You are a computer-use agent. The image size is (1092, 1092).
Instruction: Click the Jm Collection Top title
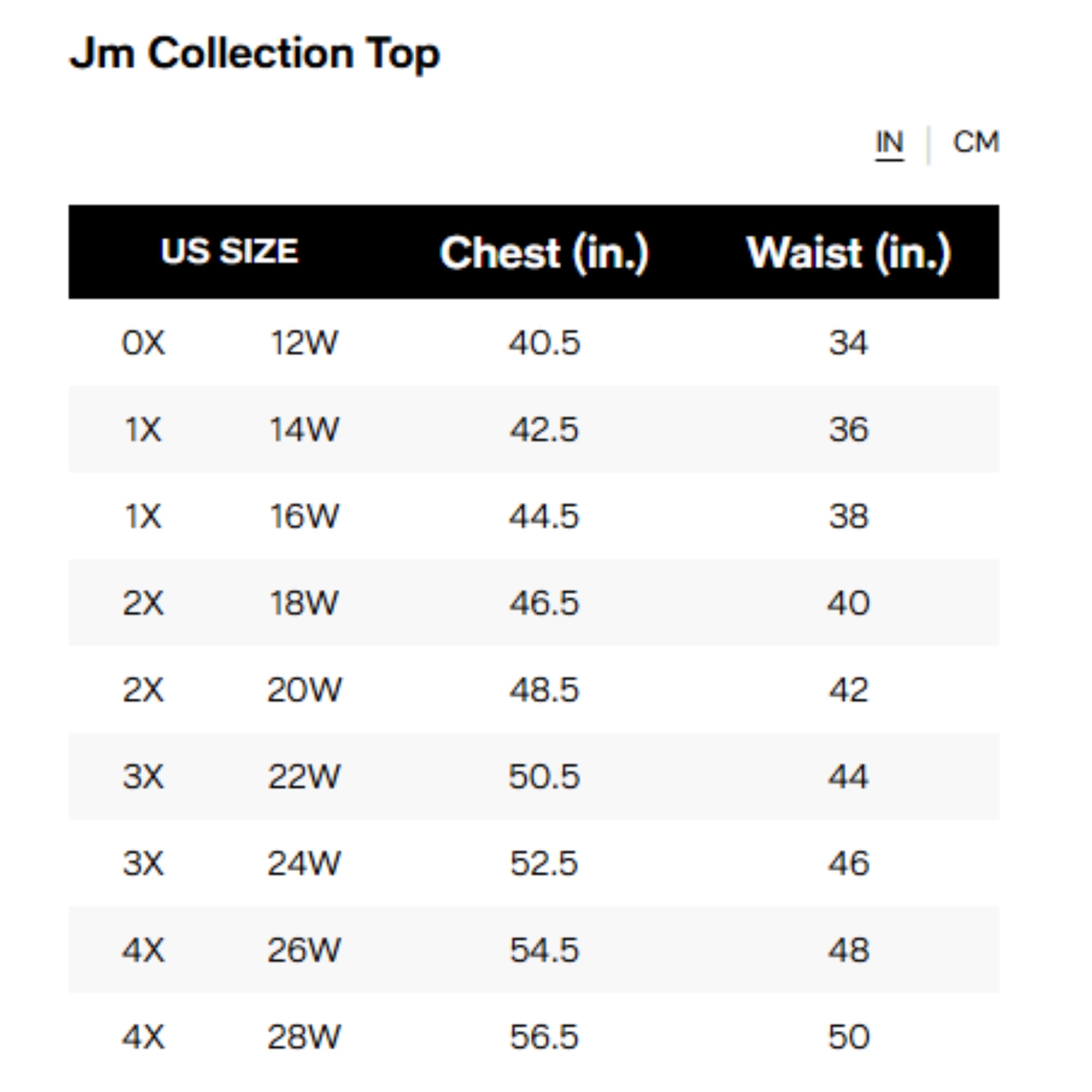pos(254,54)
